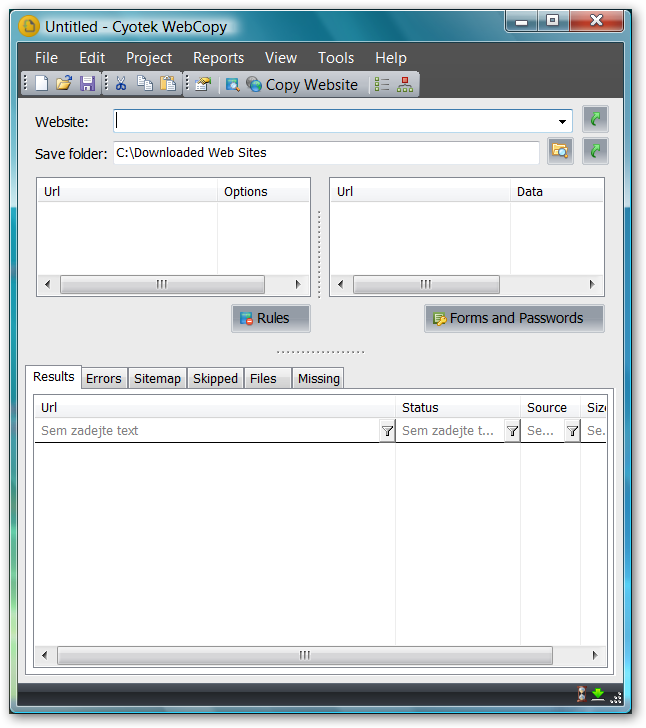
Task: Click the green download arrow in status bar
Action: [598, 695]
